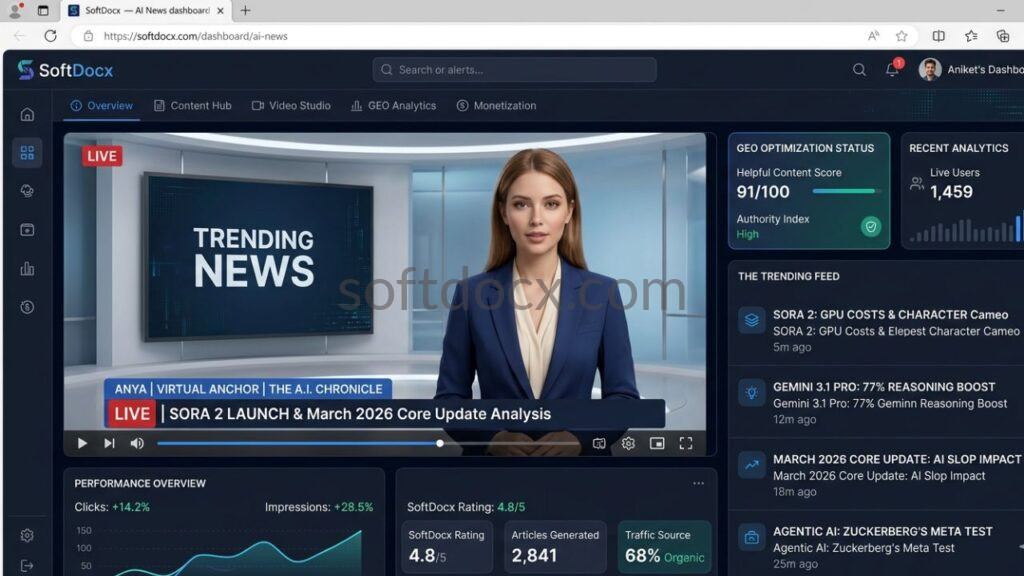Screen dimensions: 1024x576
Task: Open Aniket's profile dropdown
Action: click(936, 69)
